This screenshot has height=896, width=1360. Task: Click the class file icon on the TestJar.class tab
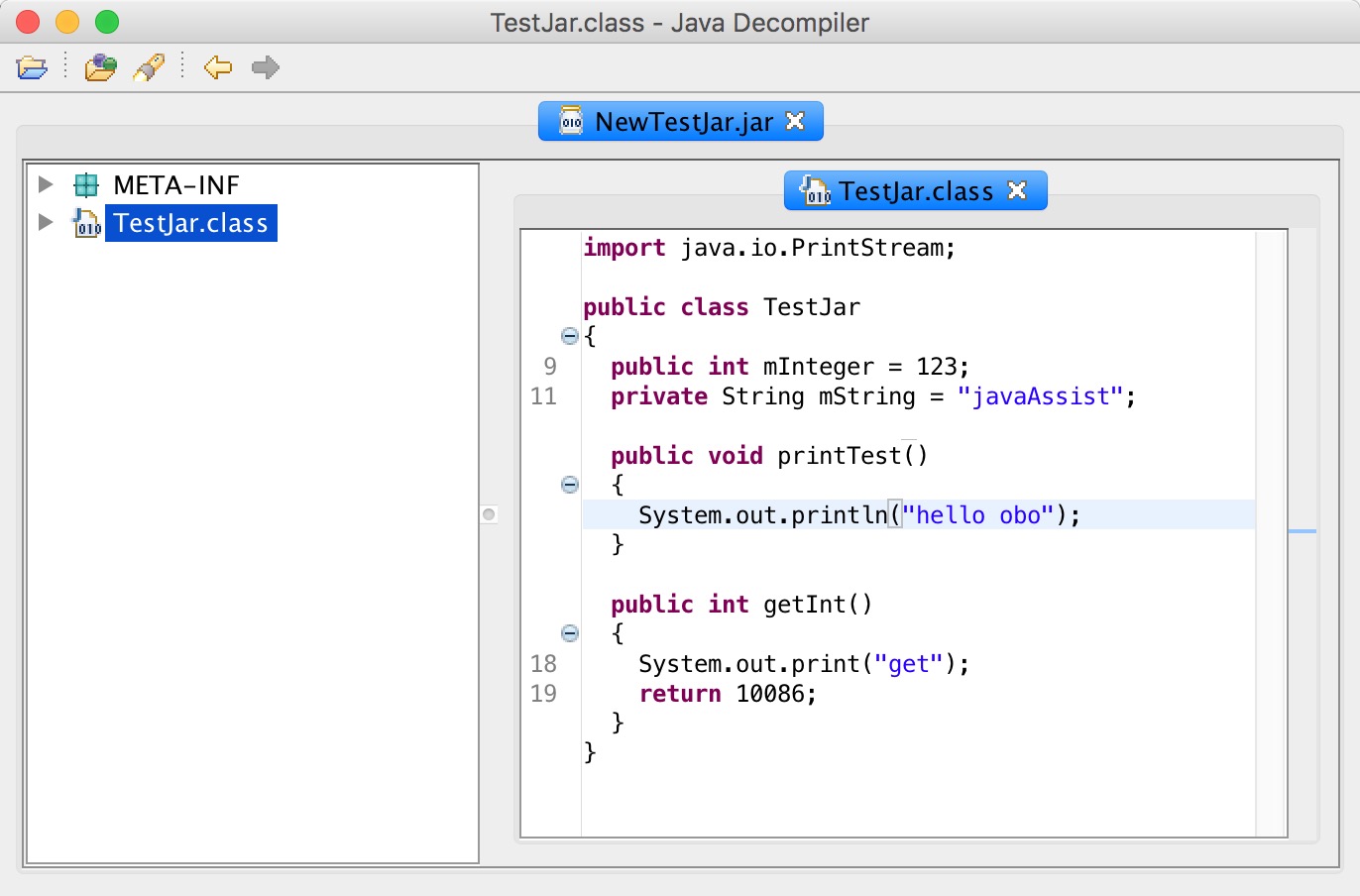[x=816, y=190]
